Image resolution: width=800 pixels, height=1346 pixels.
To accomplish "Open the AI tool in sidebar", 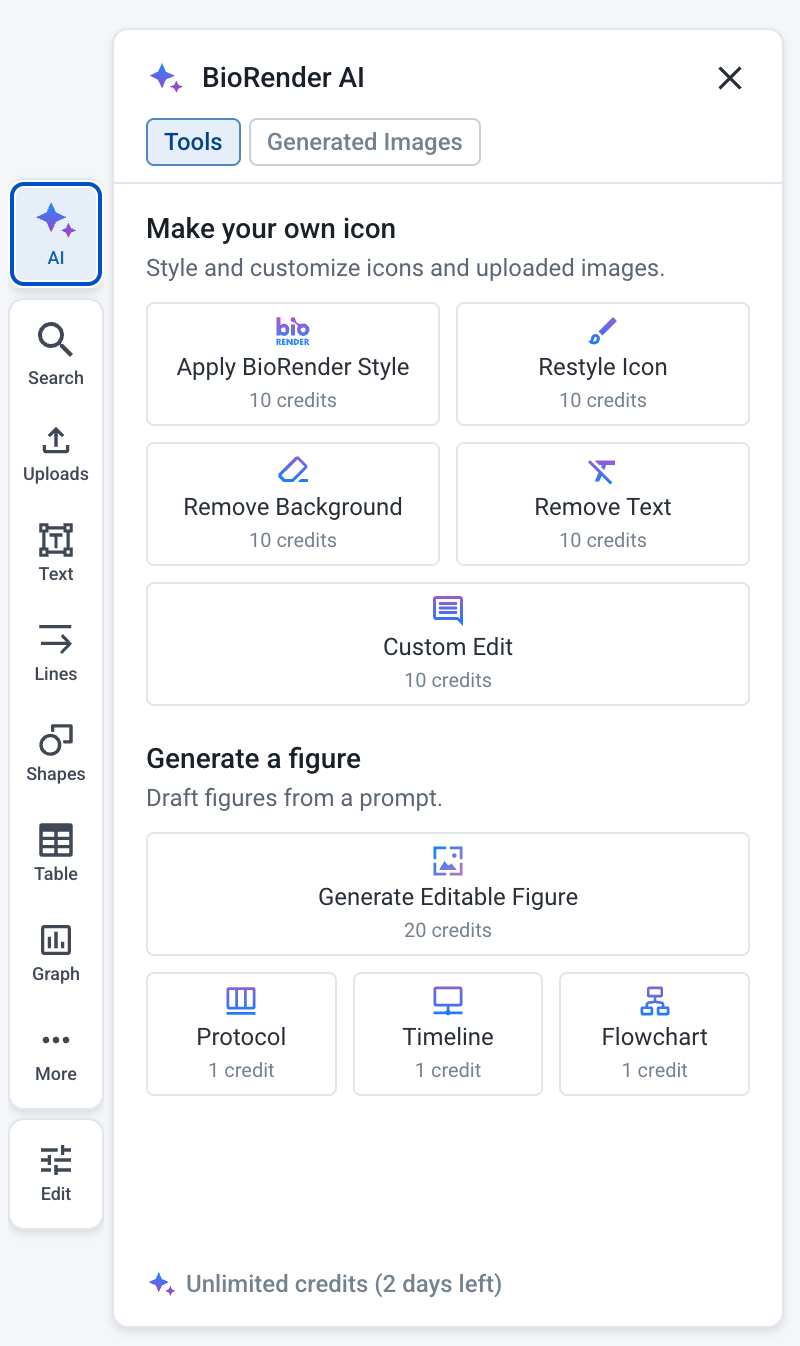I will point(56,234).
